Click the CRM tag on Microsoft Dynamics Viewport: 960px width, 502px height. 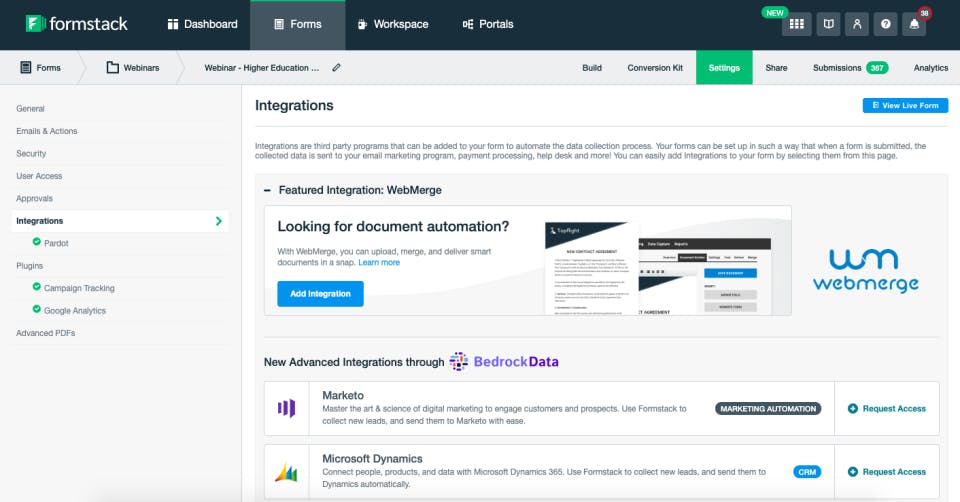click(807, 472)
